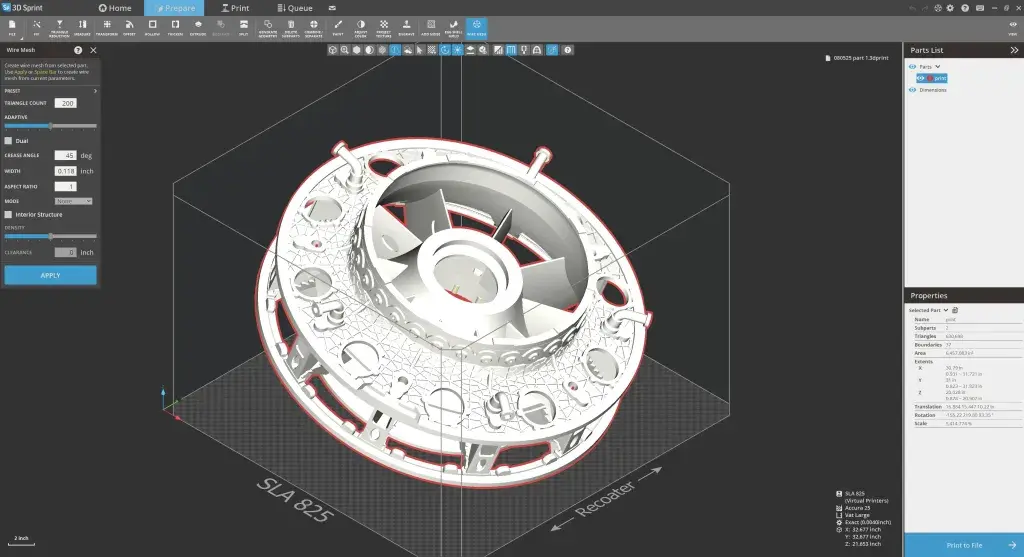Toggle the checkered pattern viewport button
Viewport: 1024px width, 557px height.
(432, 50)
